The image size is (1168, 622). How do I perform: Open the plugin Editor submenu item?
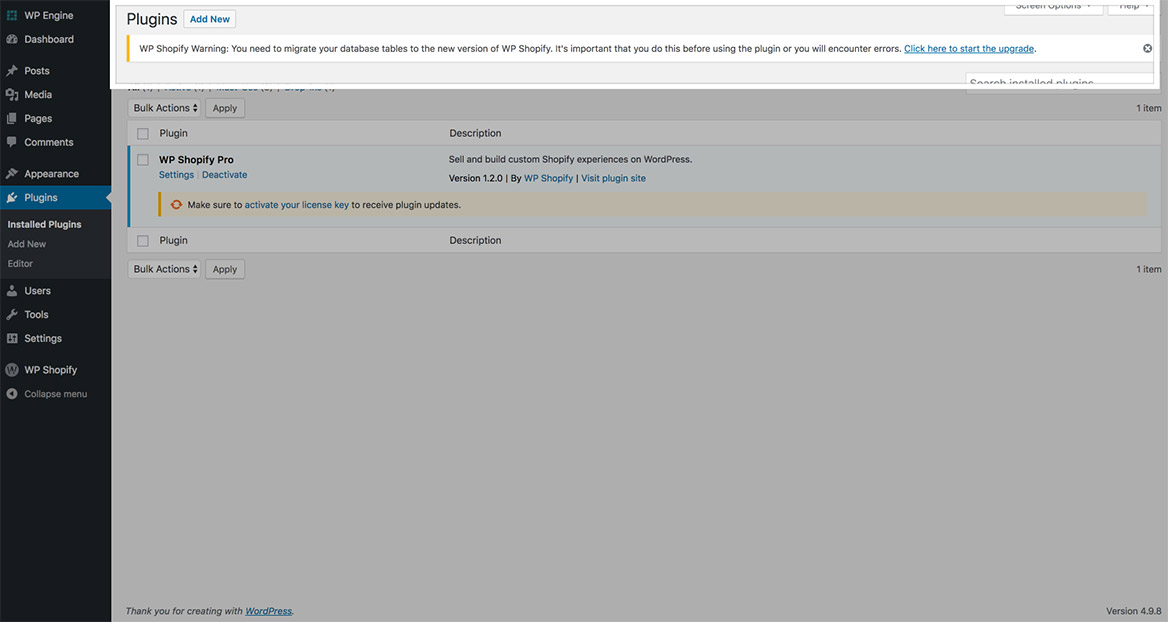(20, 264)
